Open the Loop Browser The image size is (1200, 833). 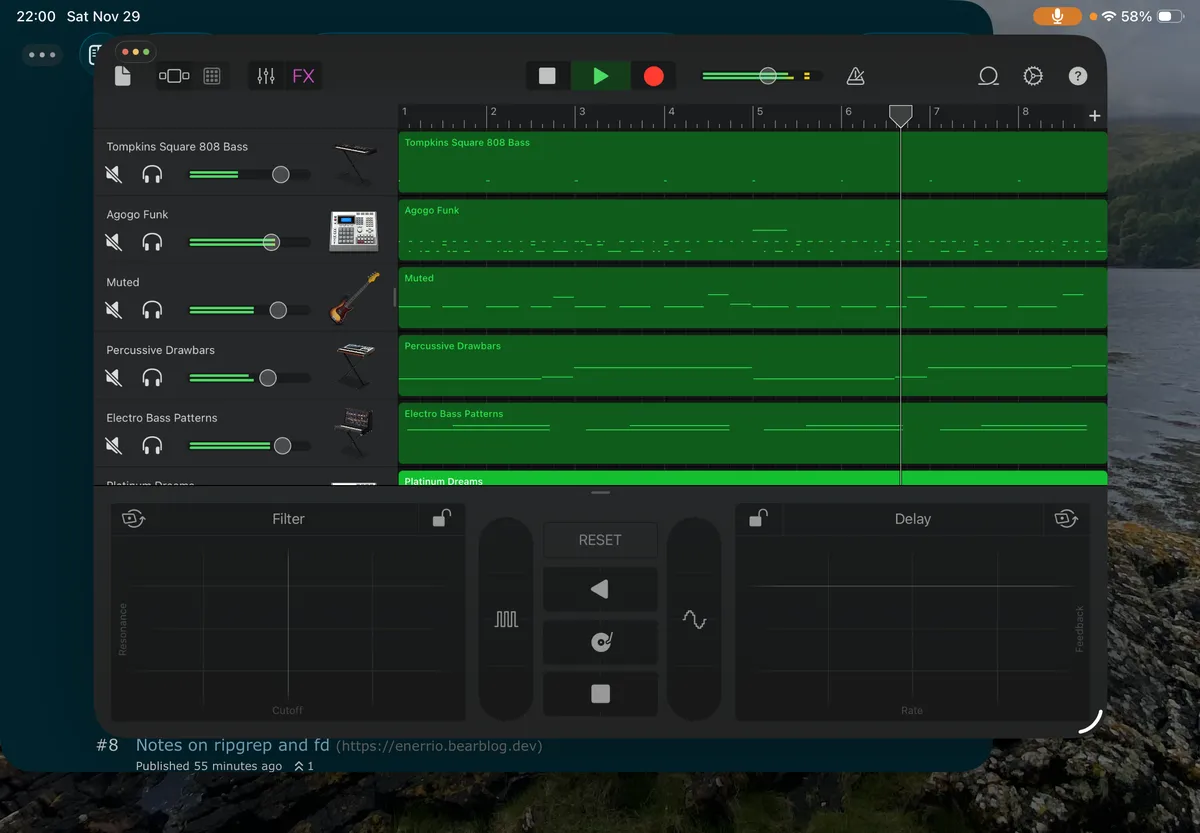(x=988, y=76)
